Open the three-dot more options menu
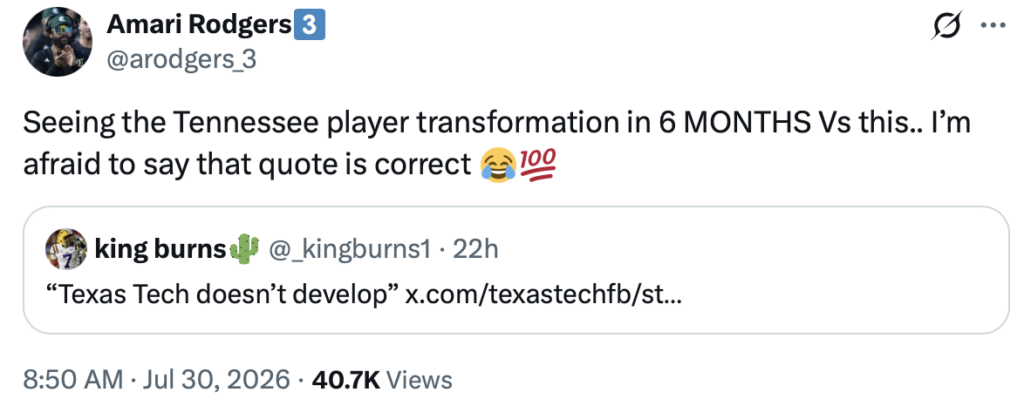1024x399 pixels. click(994, 28)
